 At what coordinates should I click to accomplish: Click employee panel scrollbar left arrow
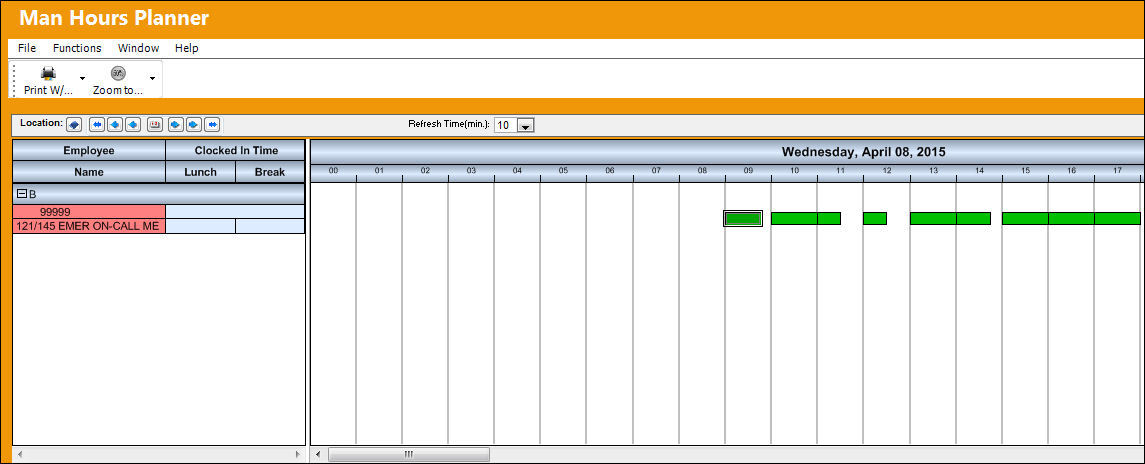pyautogui.click(x=20, y=455)
